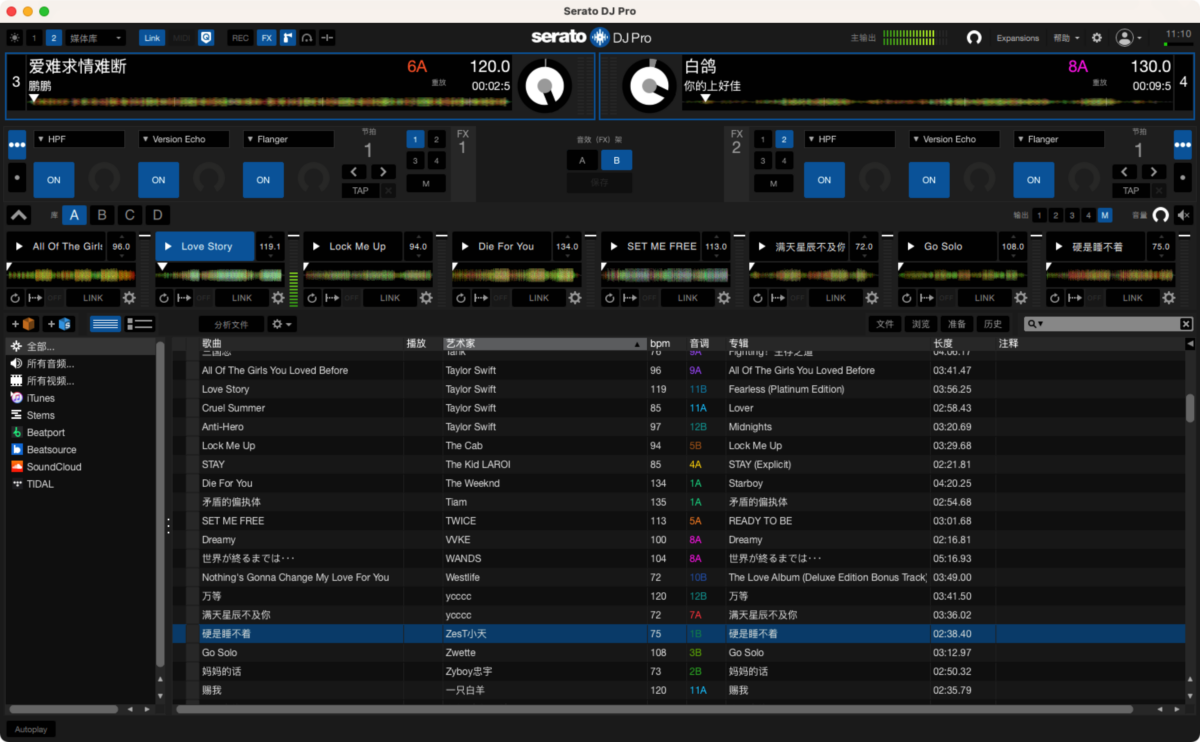
Task: Turn off Flanger on FX unit 1
Action: coord(263,180)
